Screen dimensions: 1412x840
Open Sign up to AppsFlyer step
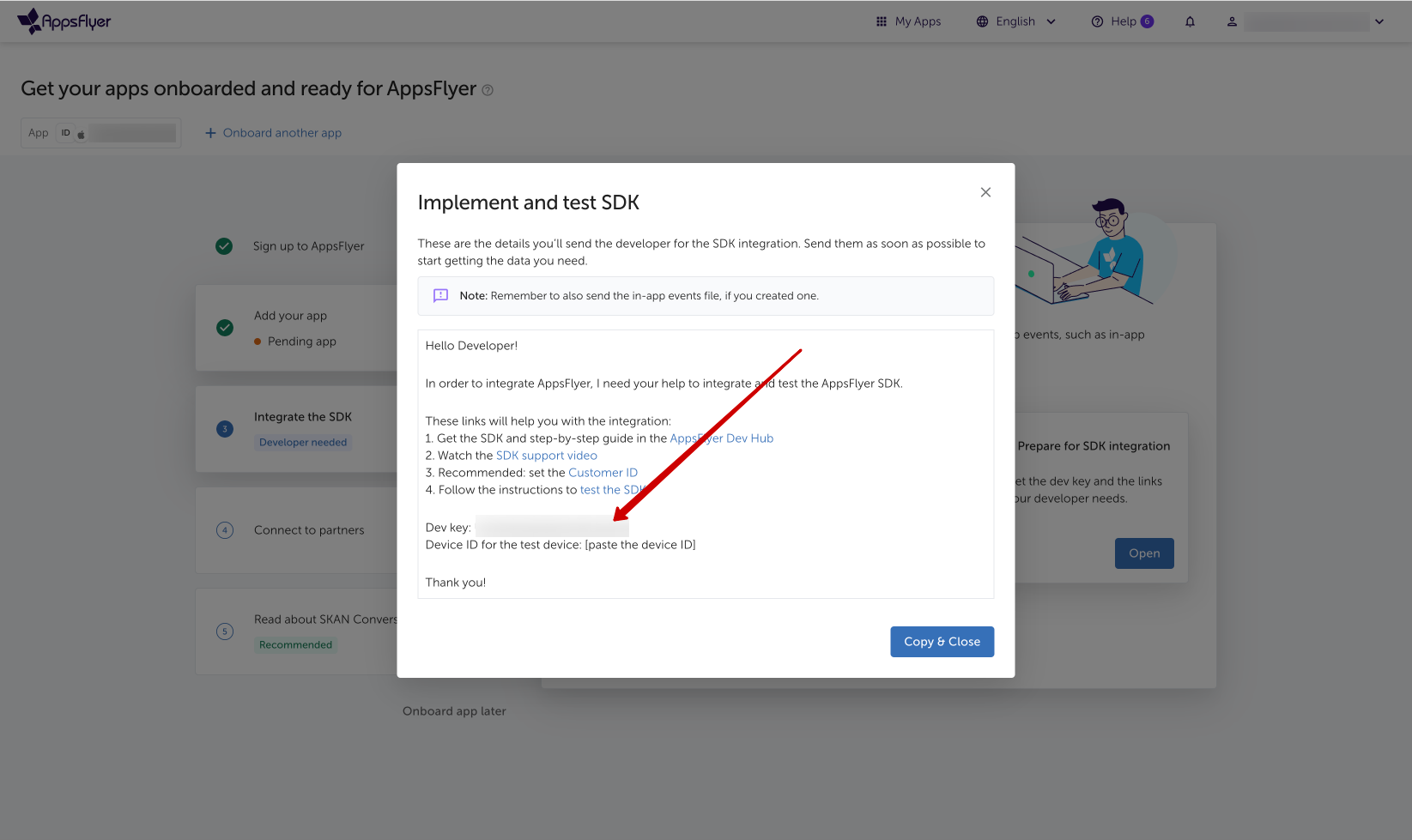(x=308, y=246)
